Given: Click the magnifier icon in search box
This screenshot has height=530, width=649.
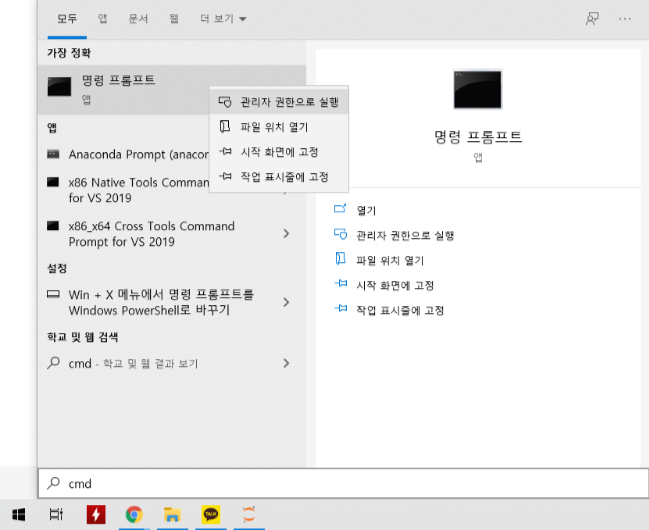Looking at the screenshot, I should coord(53,483).
